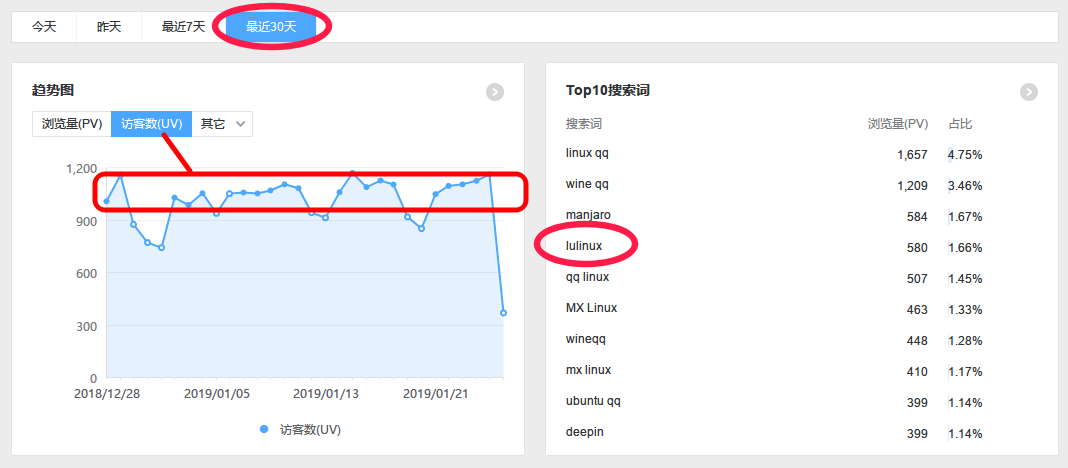
Task: Open trend chart details arrow icon
Action: (494, 92)
